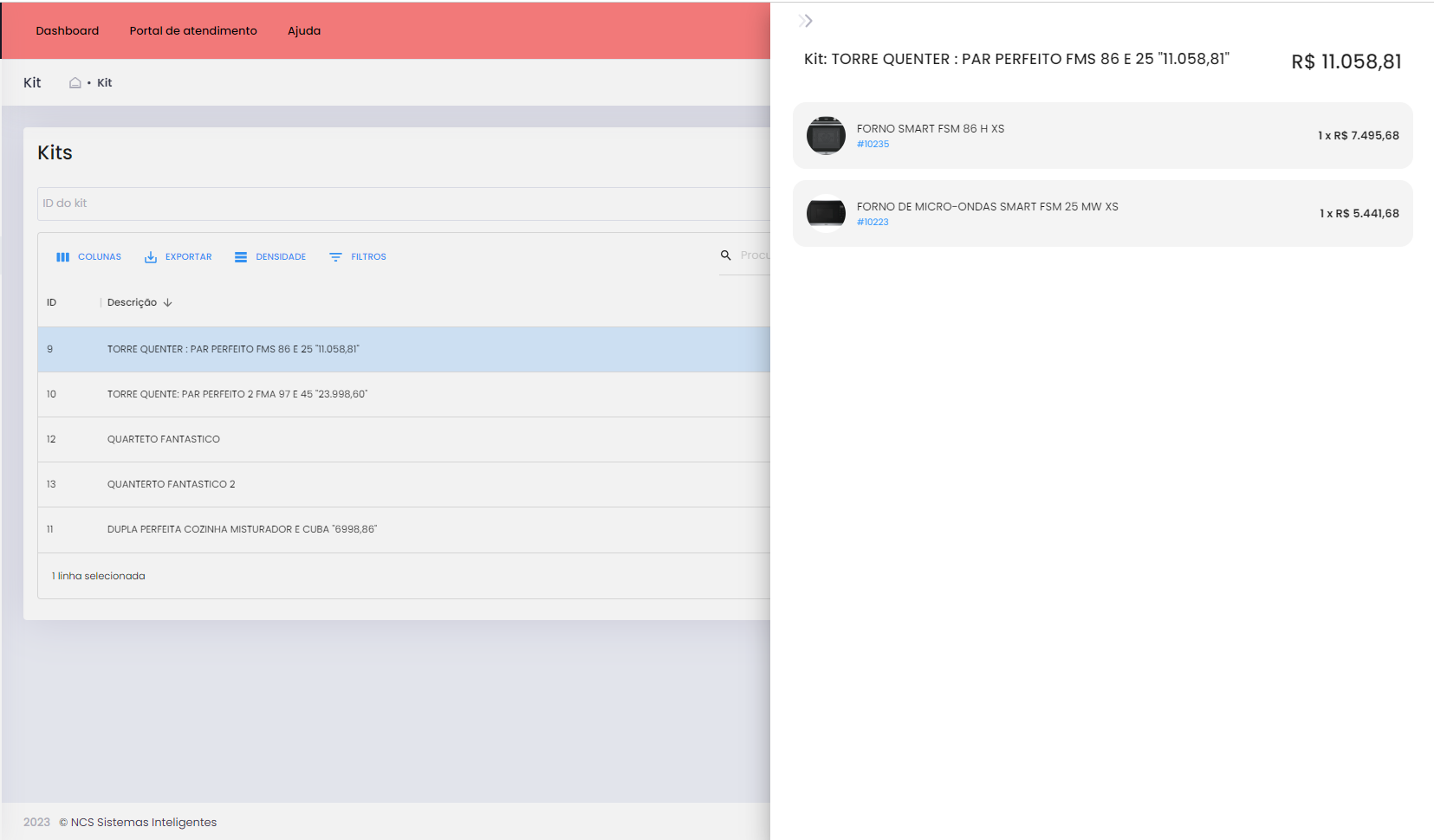Open Portal de atendimento menu
This screenshot has width=1434, height=840.
click(193, 30)
